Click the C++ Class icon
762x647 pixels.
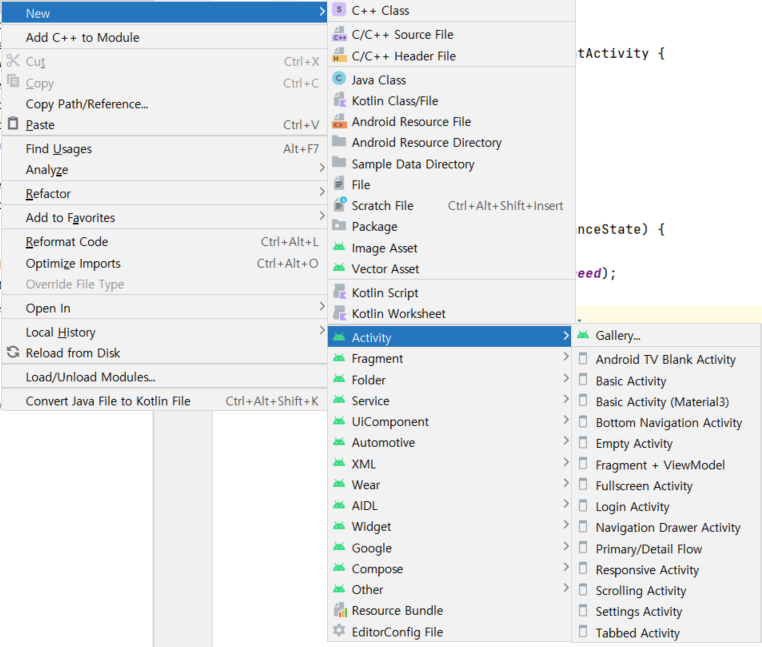click(x=339, y=10)
